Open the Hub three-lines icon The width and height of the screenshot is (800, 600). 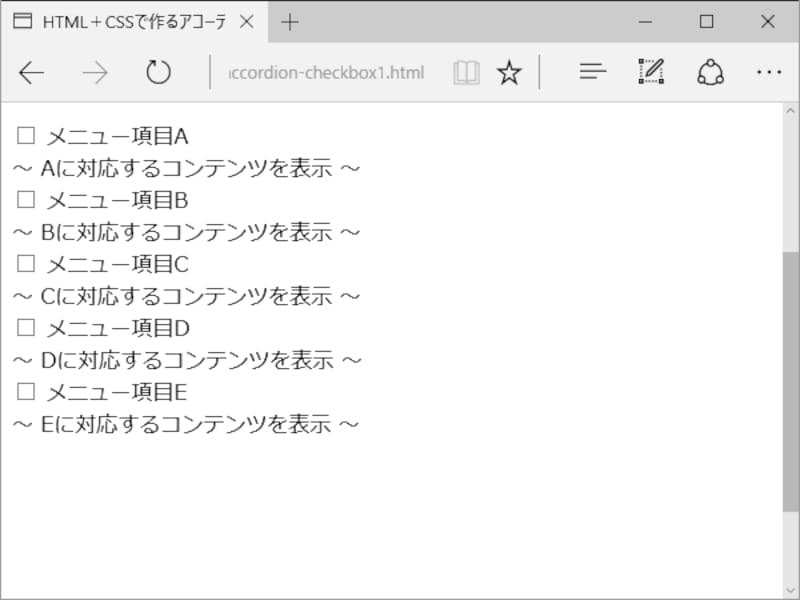(593, 72)
